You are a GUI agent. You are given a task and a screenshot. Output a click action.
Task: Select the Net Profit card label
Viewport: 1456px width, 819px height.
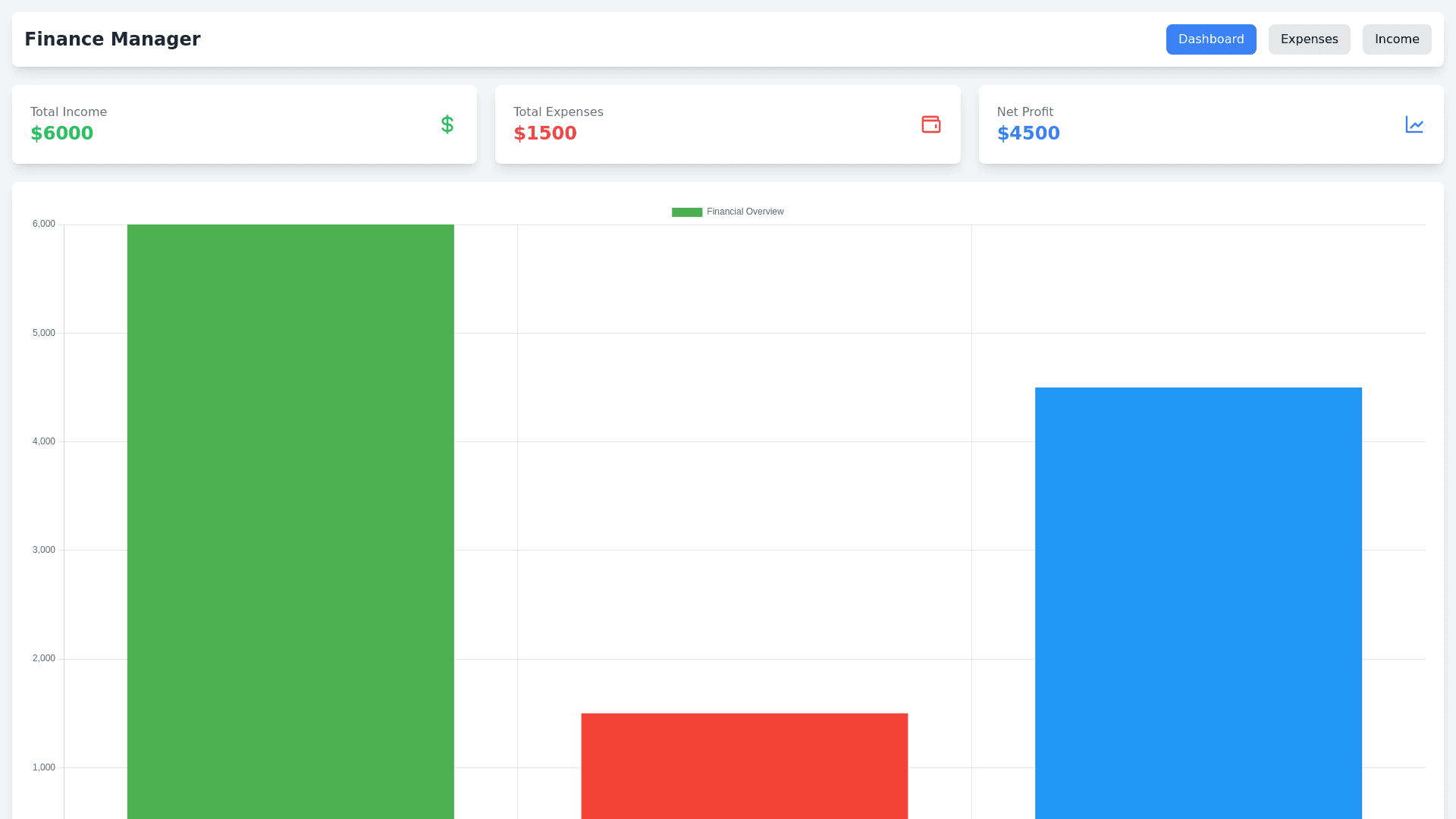(x=1025, y=112)
